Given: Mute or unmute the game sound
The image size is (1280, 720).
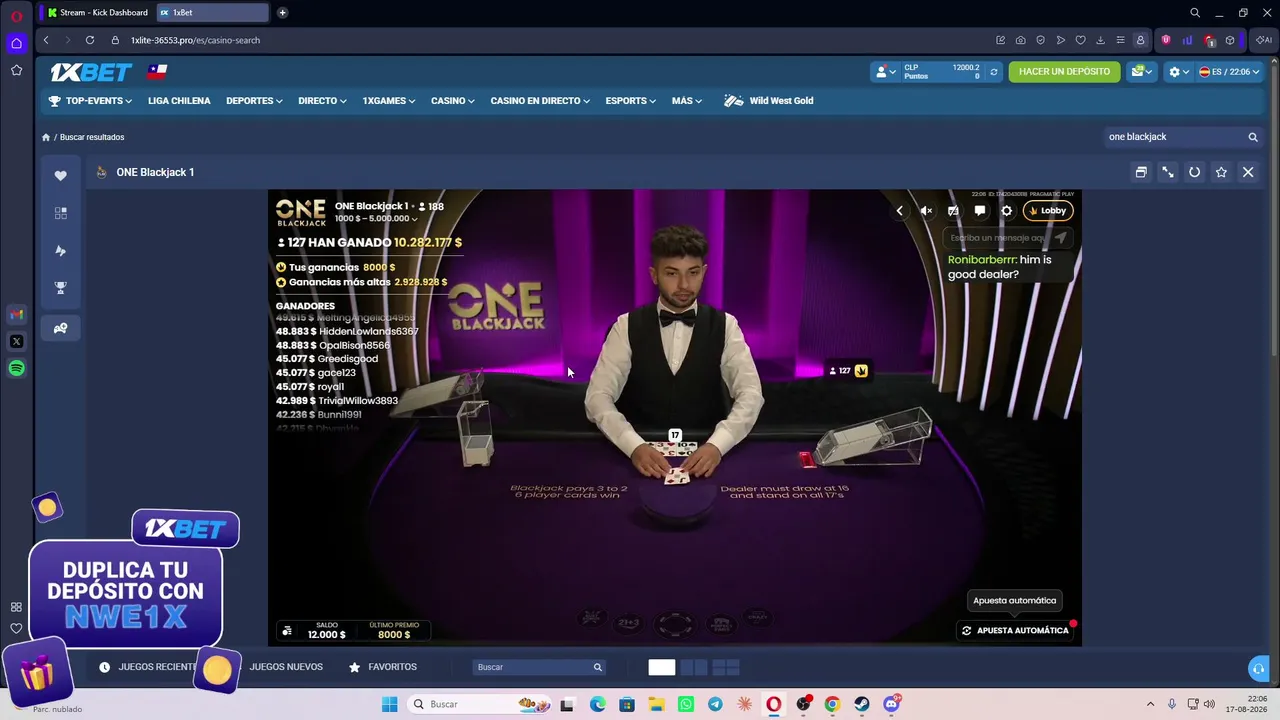Looking at the screenshot, I should point(926,211).
